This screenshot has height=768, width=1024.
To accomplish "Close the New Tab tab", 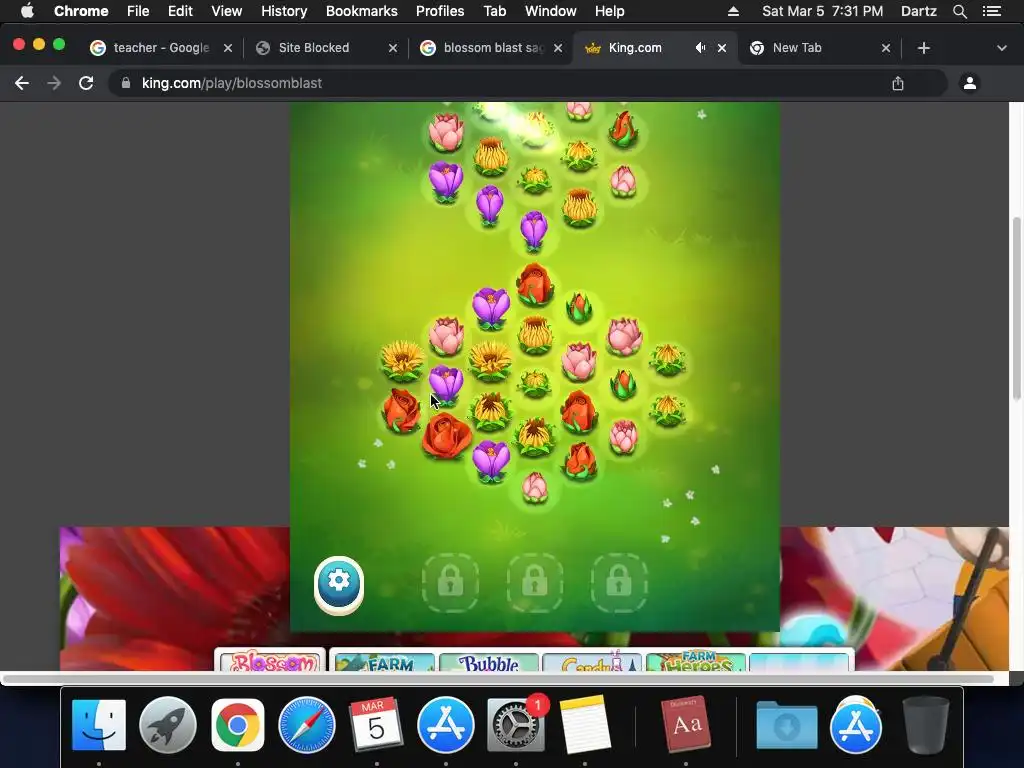I will (x=886, y=48).
